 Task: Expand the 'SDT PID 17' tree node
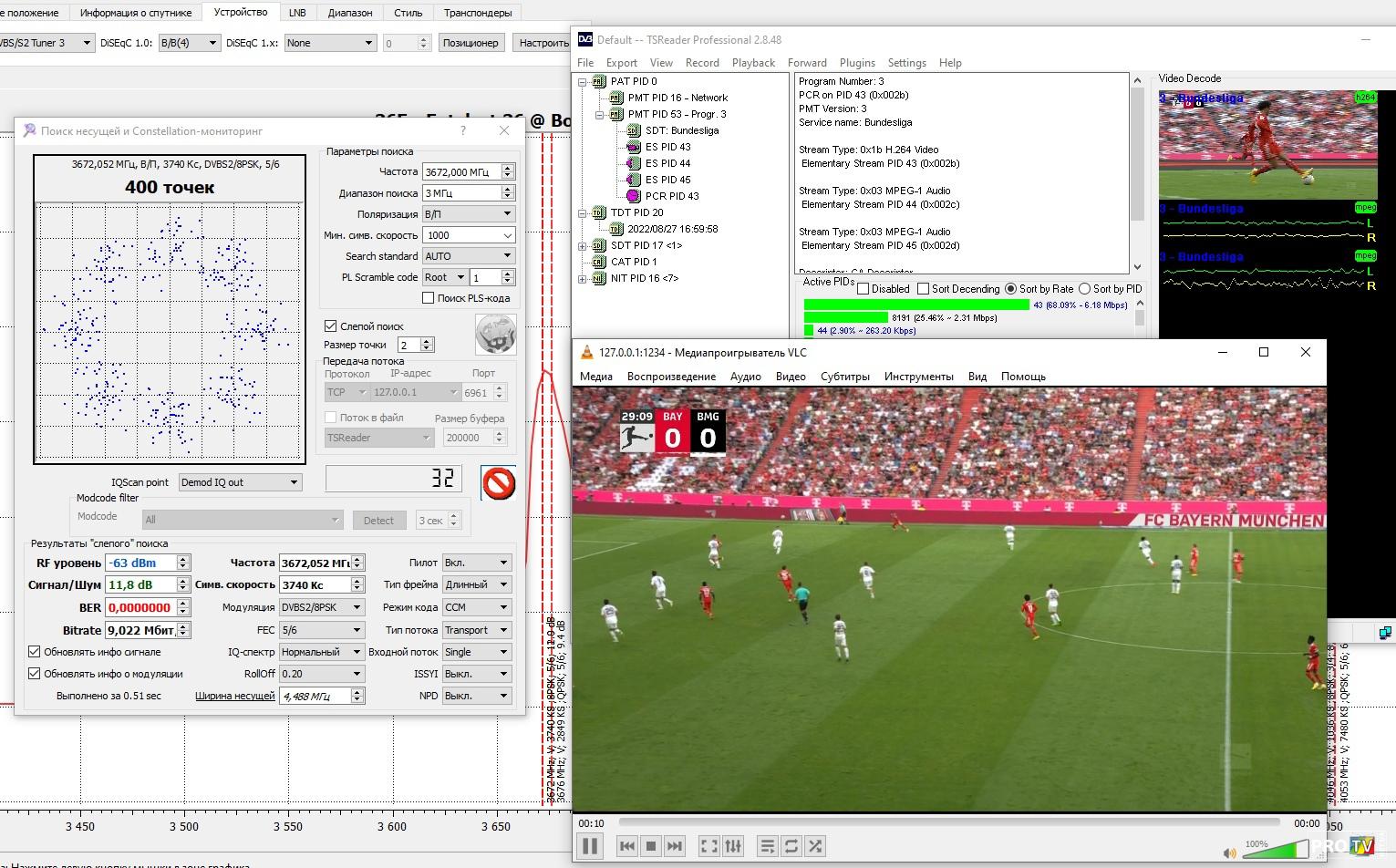[x=583, y=246]
